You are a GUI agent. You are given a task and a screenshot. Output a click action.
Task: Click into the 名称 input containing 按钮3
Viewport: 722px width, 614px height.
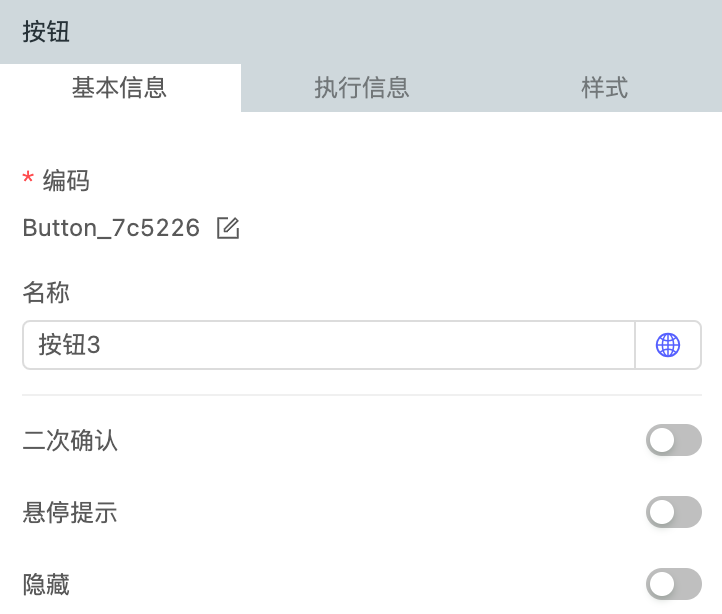328,346
